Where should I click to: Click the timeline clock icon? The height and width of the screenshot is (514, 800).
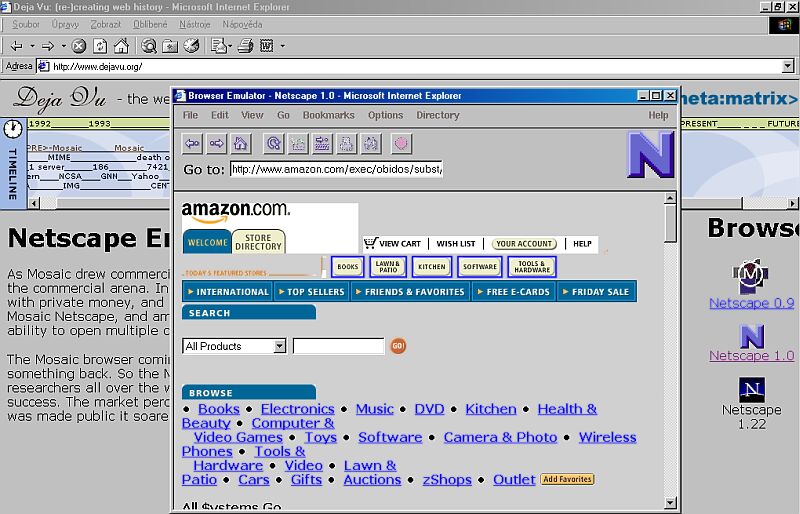(x=13, y=129)
